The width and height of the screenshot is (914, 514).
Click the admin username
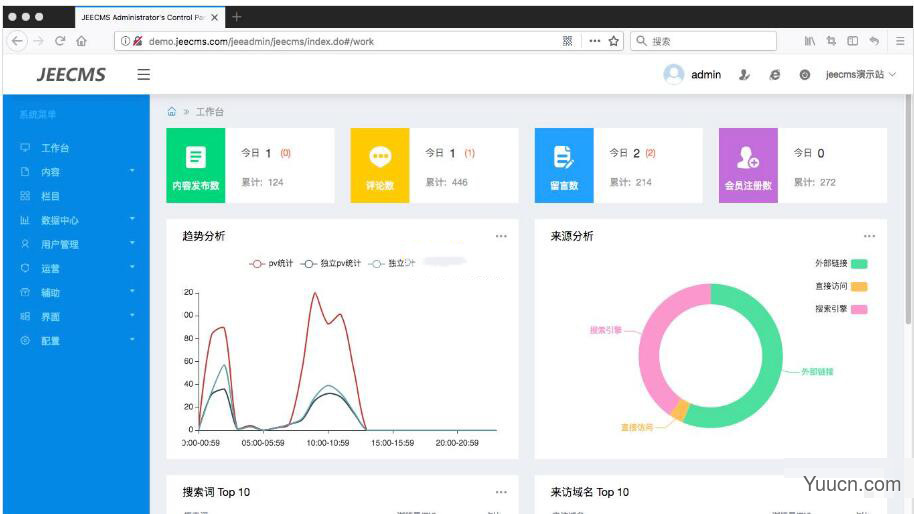(x=706, y=75)
